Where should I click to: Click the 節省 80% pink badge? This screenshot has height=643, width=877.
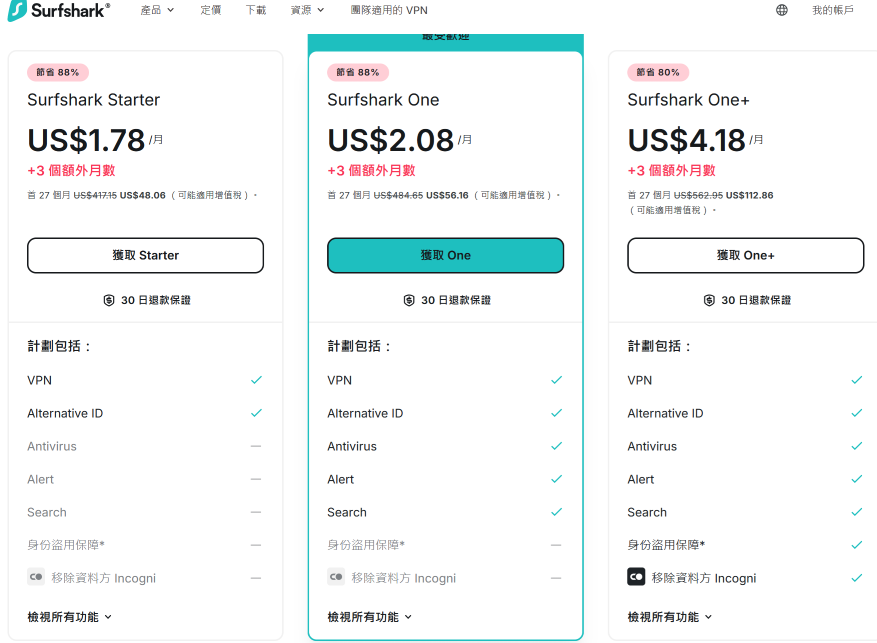[x=658, y=72]
